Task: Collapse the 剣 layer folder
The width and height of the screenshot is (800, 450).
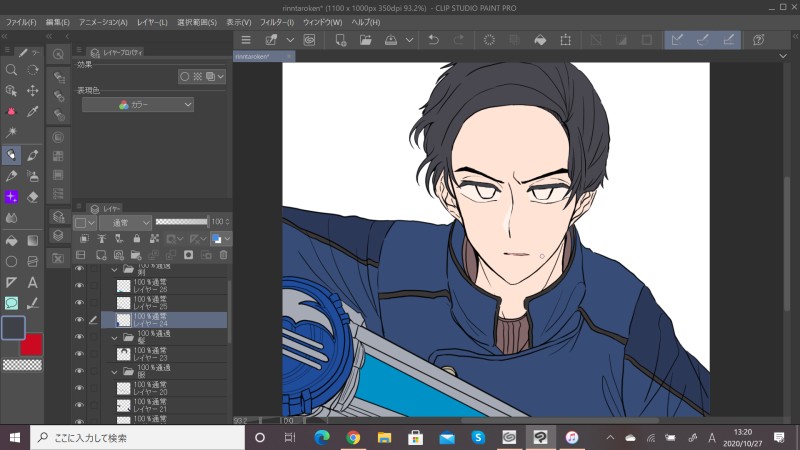Action: coord(114,269)
